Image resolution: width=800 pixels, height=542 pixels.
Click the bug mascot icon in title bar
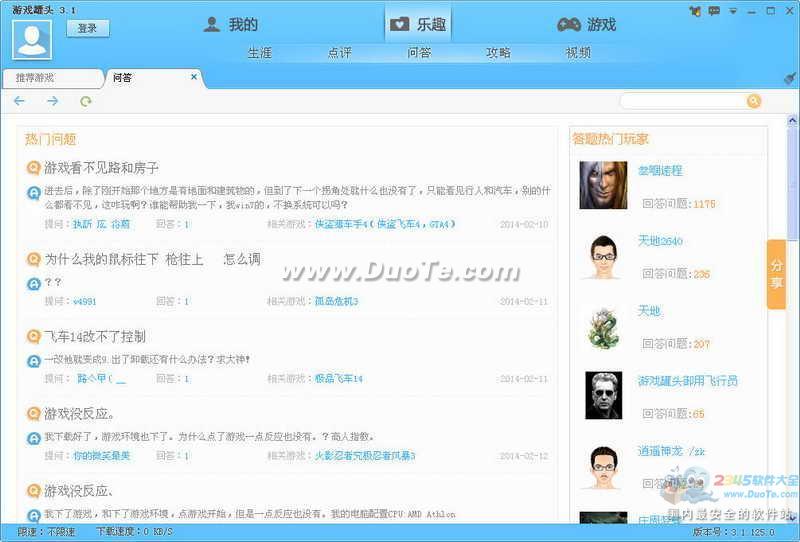(695, 11)
